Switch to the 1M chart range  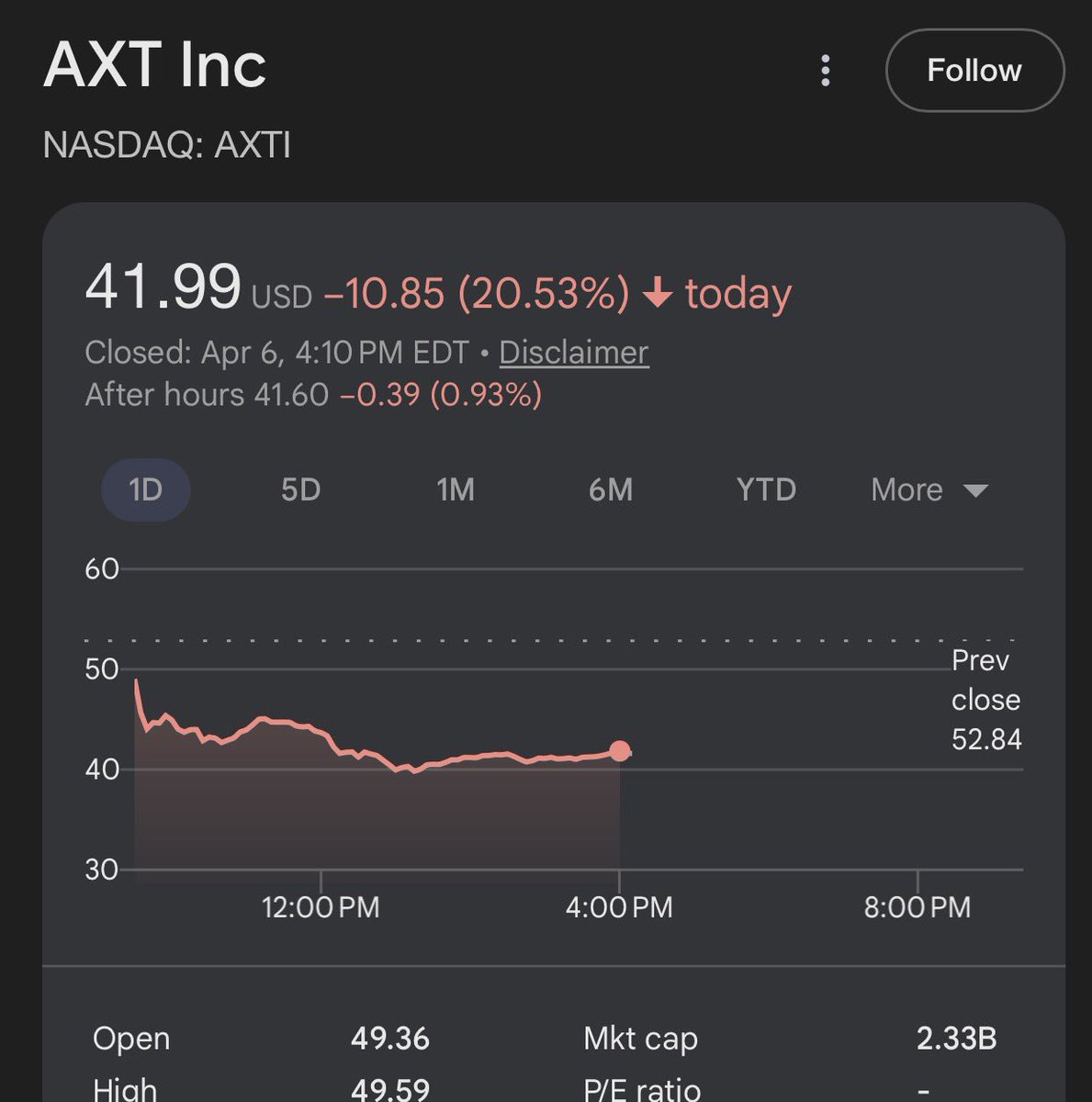(x=456, y=489)
